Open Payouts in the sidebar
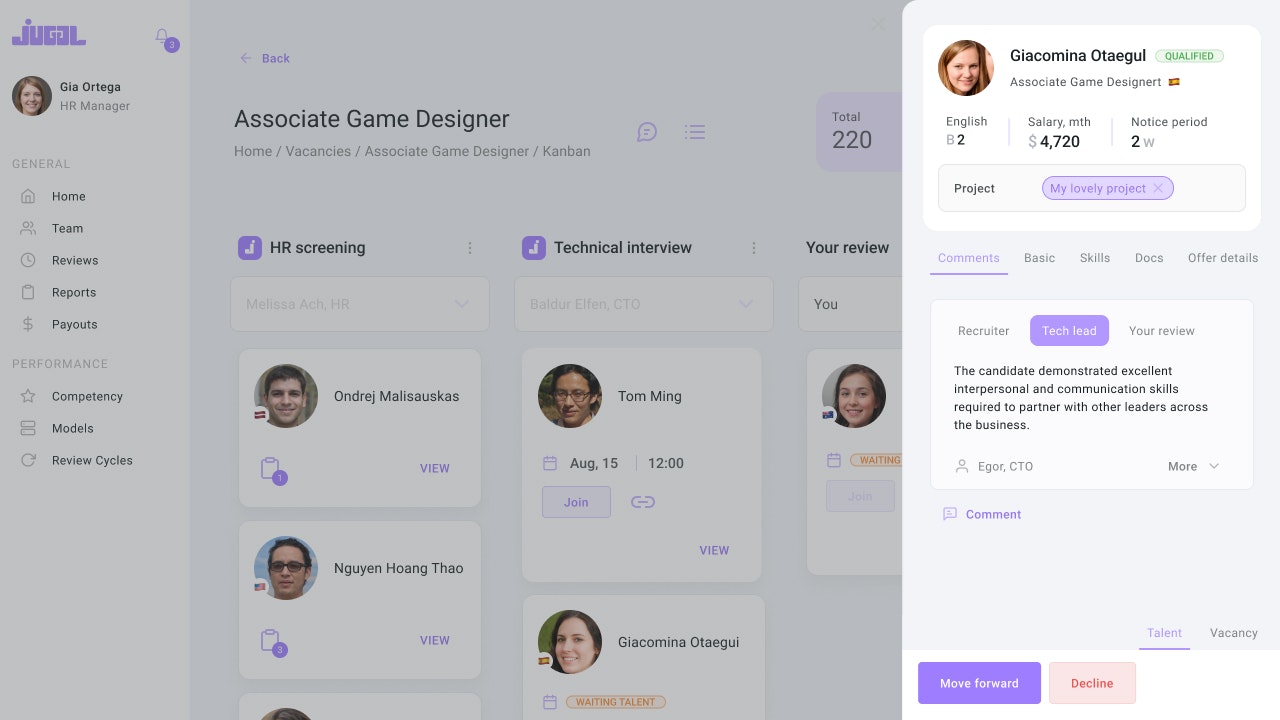Screen dimensions: 1280x720 74,324
